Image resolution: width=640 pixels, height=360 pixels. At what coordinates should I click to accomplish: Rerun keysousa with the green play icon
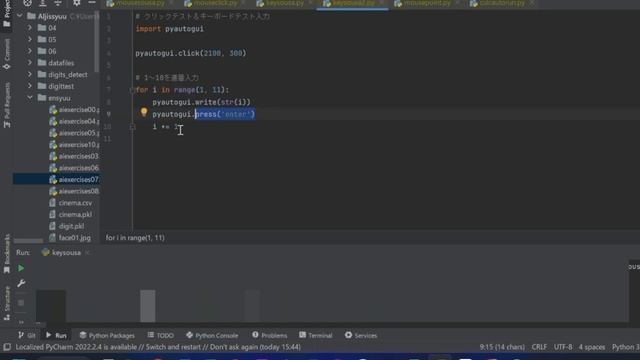21,268
